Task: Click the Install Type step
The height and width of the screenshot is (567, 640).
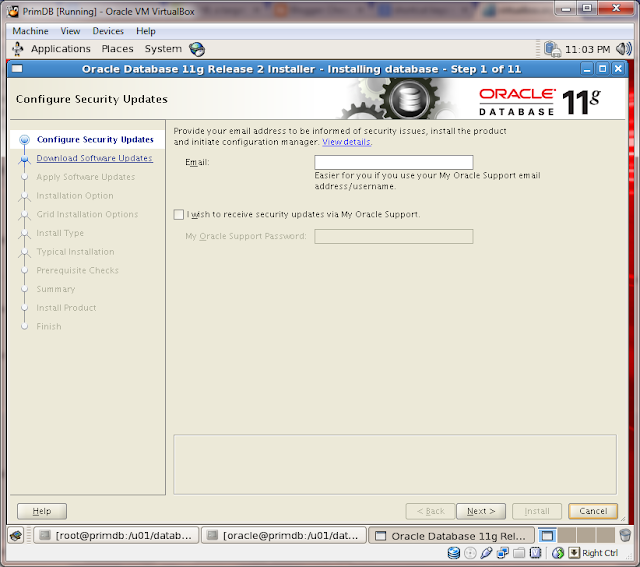Action: point(60,233)
